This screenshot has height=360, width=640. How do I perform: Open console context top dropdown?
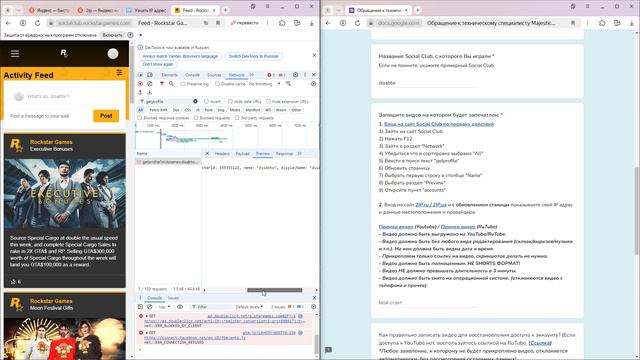click(x=164, y=307)
